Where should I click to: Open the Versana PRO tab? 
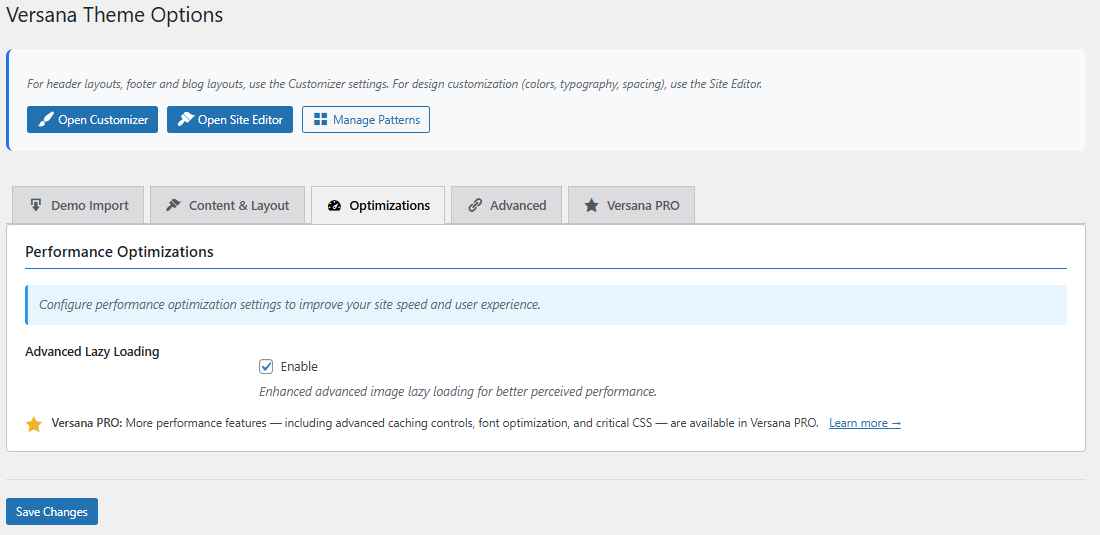[x=631, y=205]
